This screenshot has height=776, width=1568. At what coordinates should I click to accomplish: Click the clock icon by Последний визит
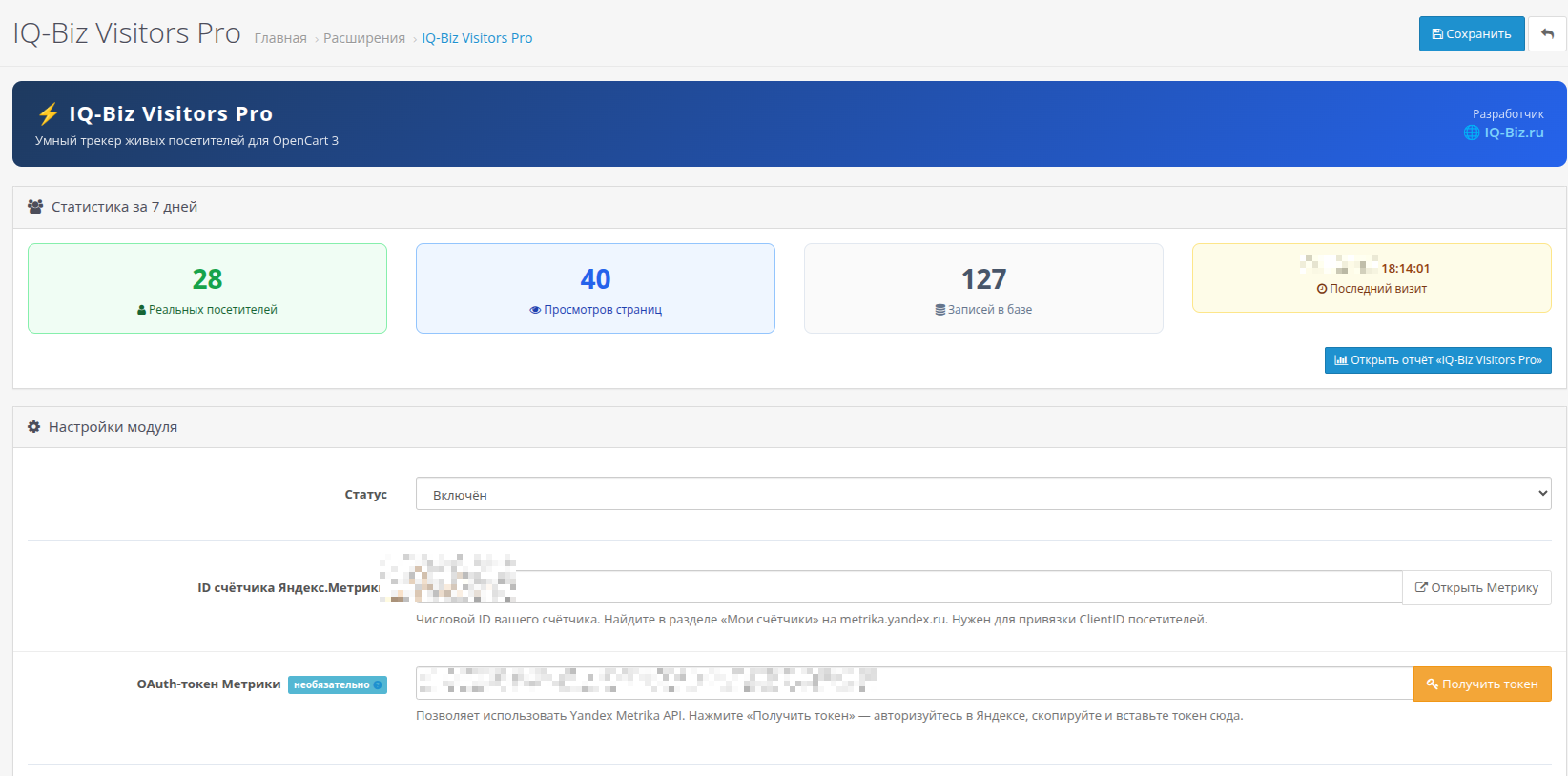point(1322,289)
